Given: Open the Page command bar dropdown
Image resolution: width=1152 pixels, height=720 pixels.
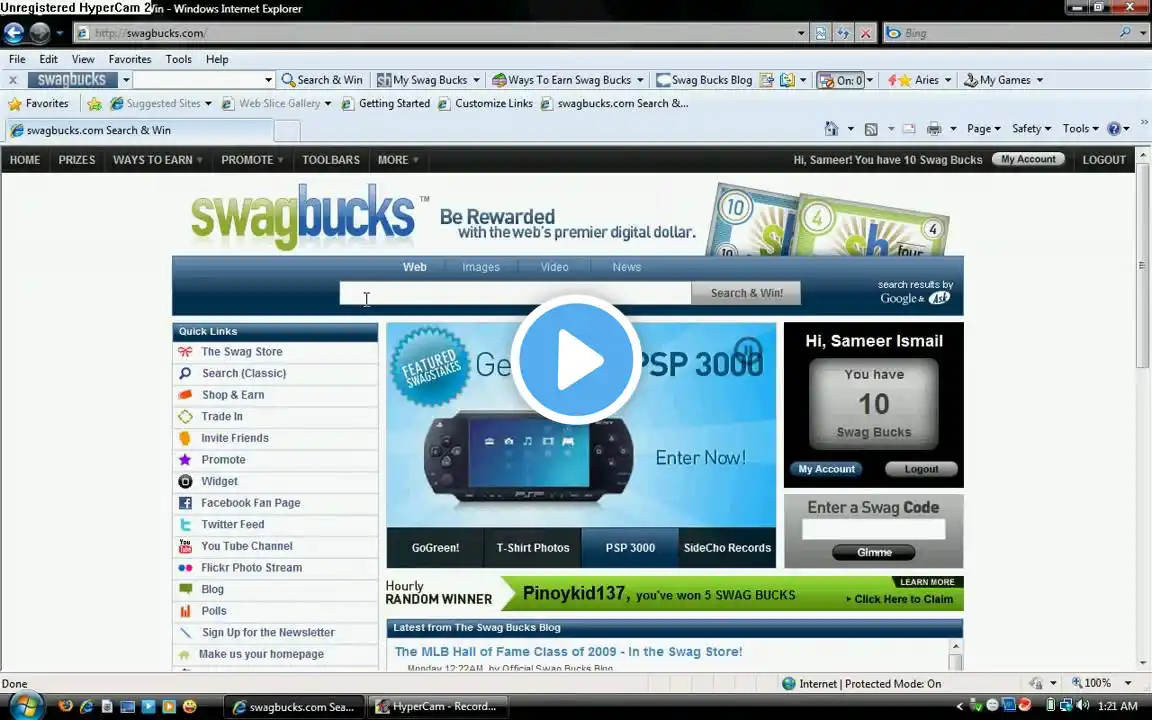Looking at the screenshot, I should pyautogui.click(x=984, y=129).
